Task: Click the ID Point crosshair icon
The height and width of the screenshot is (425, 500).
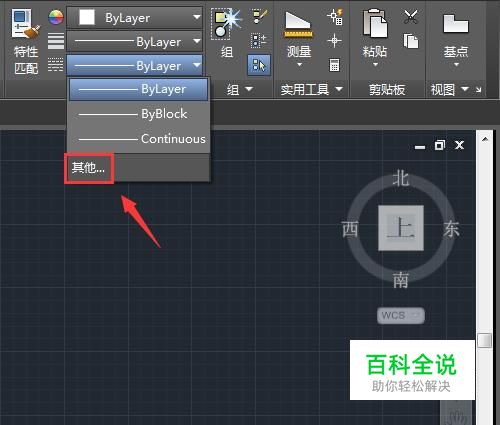Action: (x=334, y=41)
